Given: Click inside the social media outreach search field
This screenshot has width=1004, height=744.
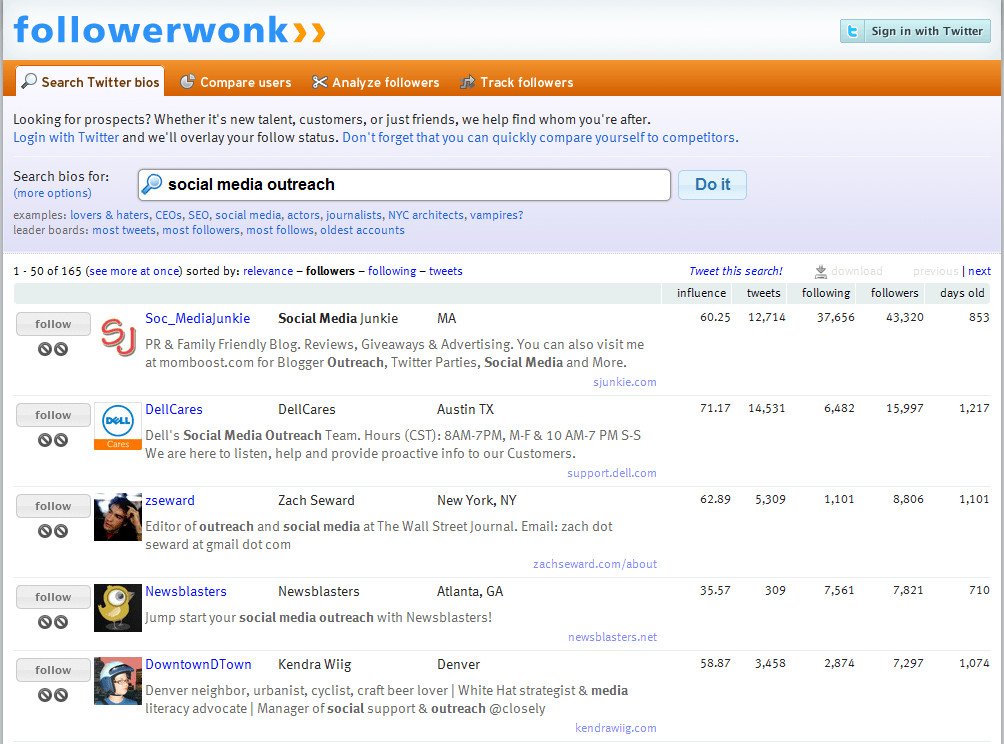Looking at the screenshot, I should pos(400,184).
